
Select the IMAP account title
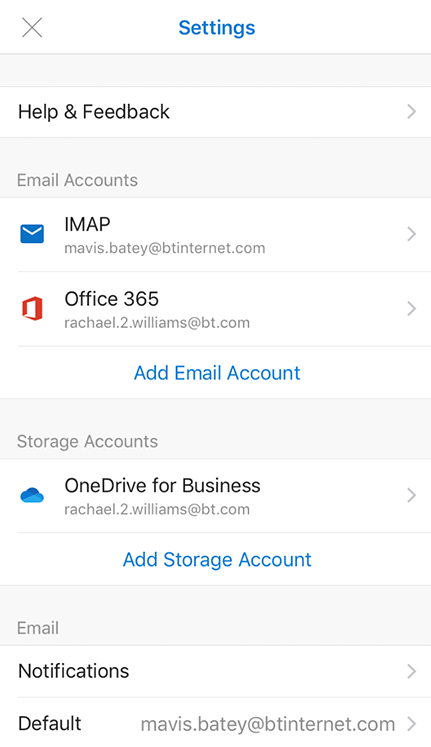(x=87, y=224)
